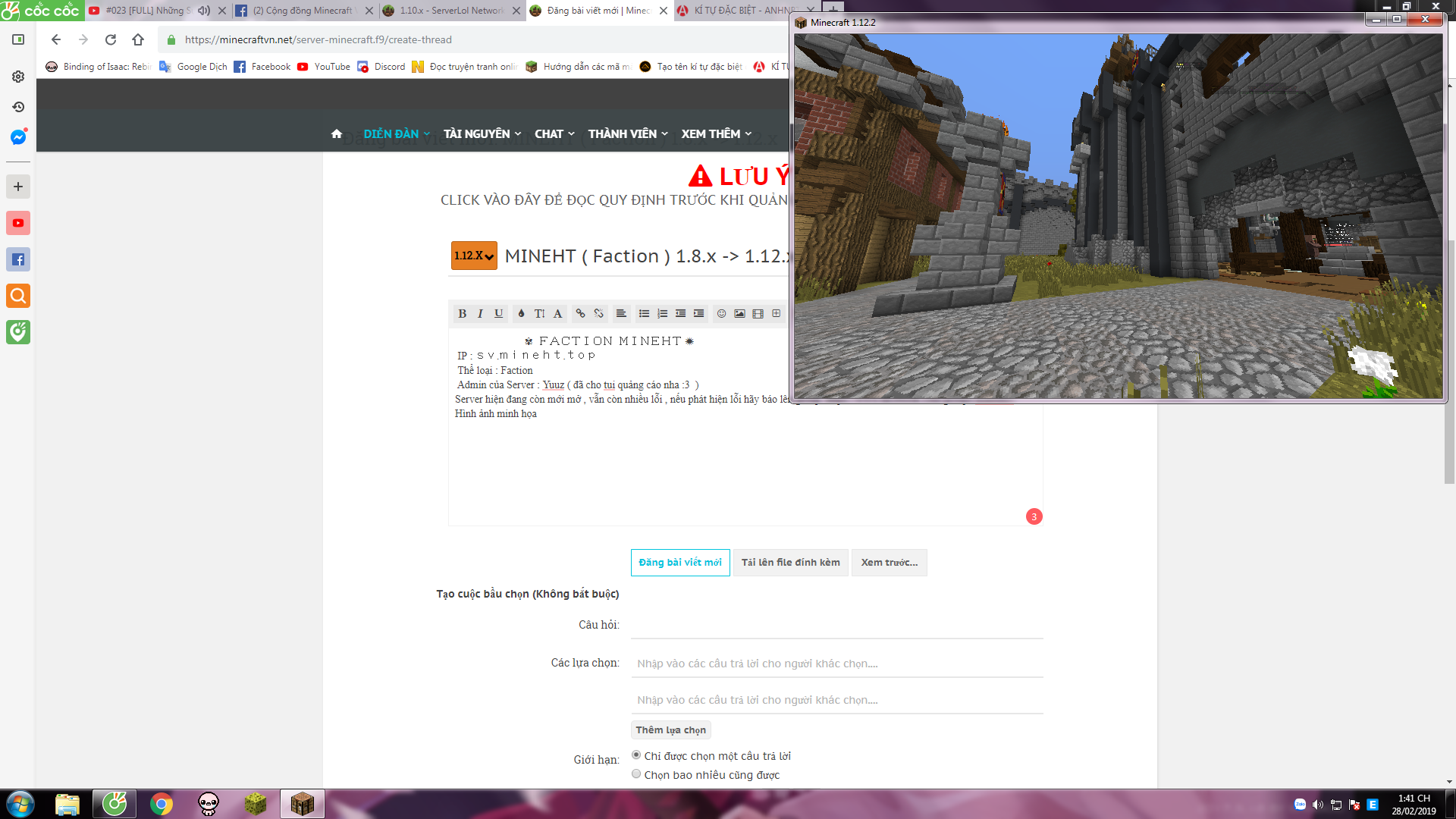Insert a link with chain icon

click(580, 313)
